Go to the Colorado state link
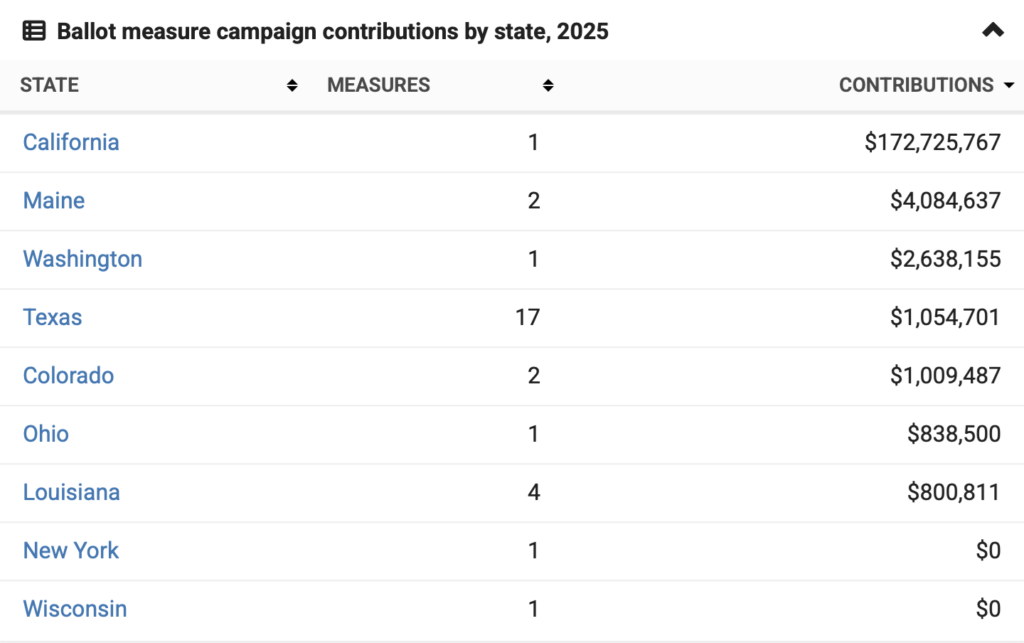The image size is (1024, 643). pos(69,376)
